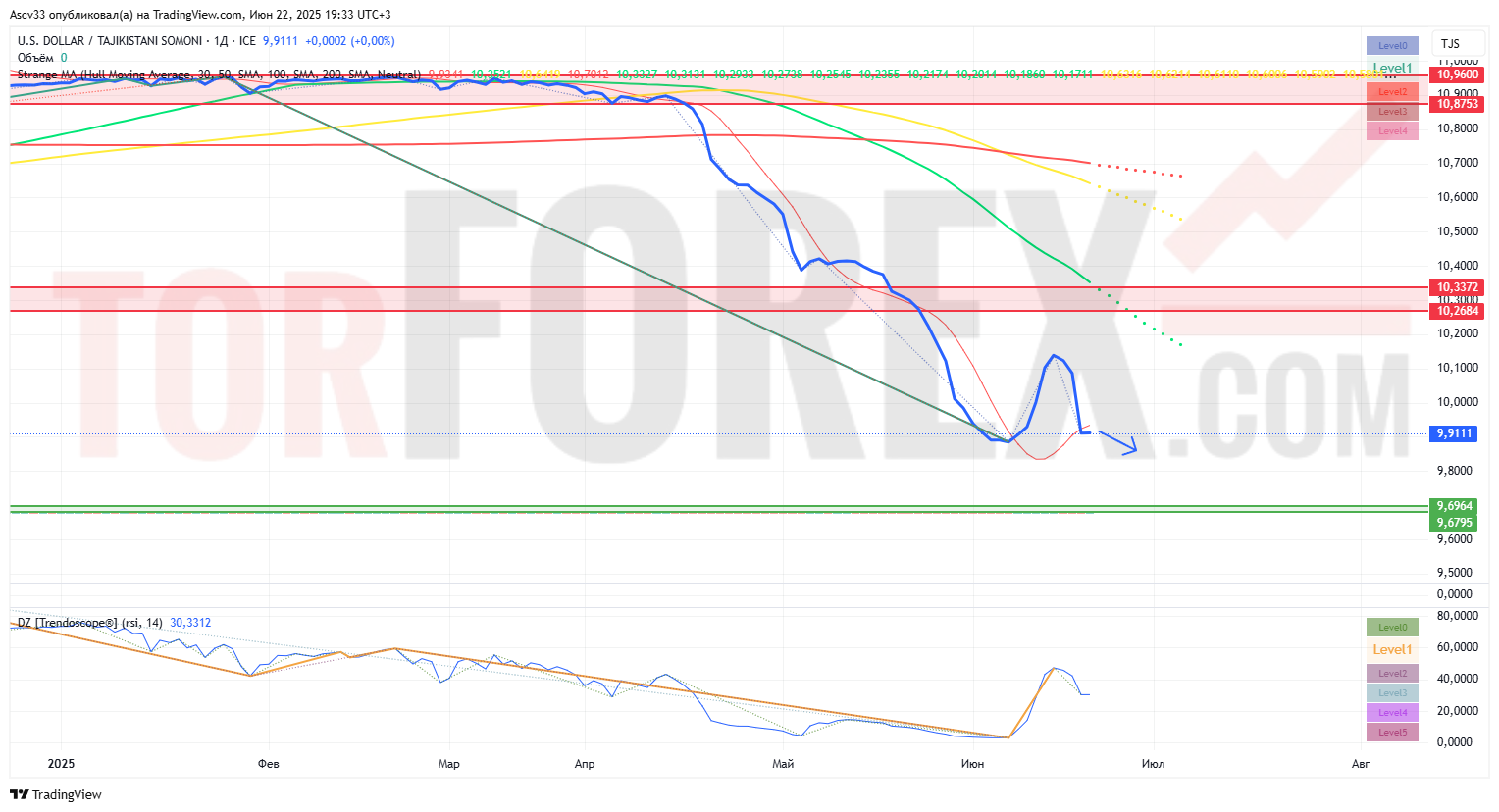
Task: Select the red Level2 box in price legend
Action: (1392, 92)
